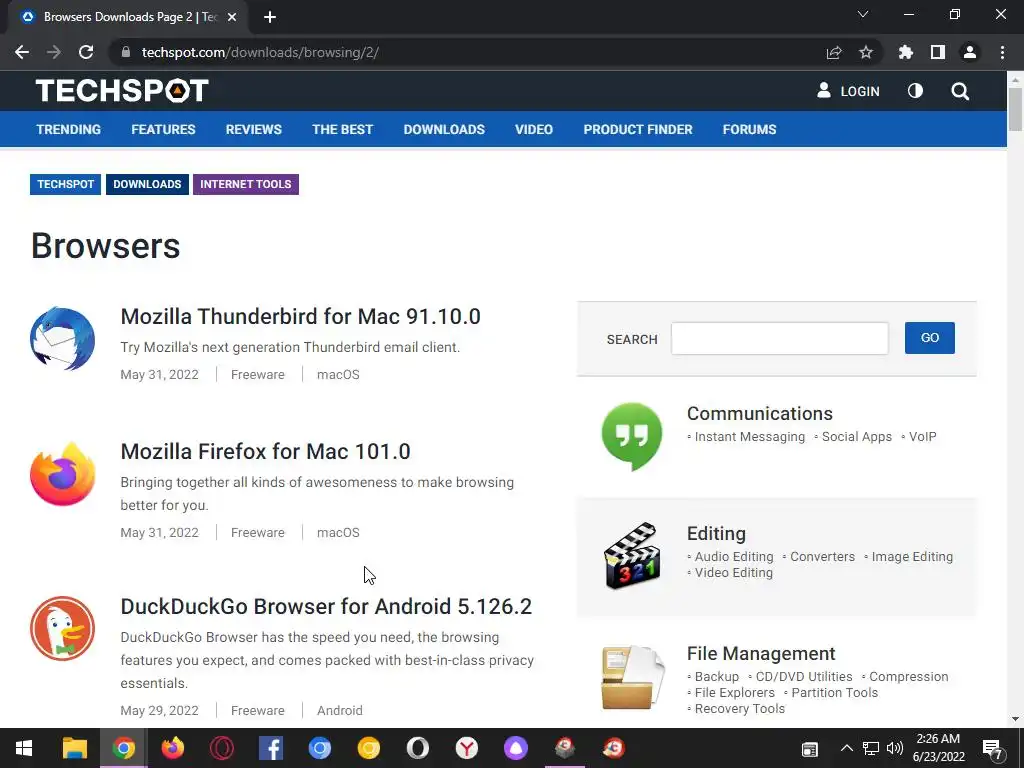
Task: Open the Windows Start button
Action: pos(24,748)
